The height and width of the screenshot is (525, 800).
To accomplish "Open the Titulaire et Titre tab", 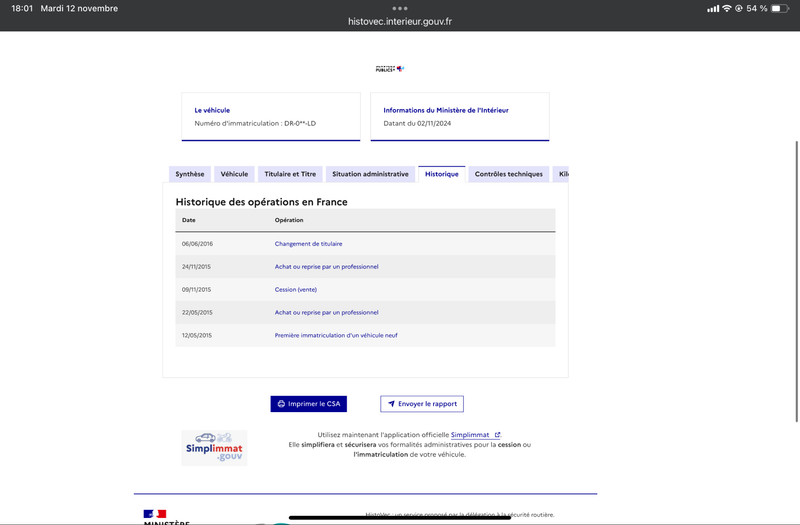I will (x=290, y=174).
